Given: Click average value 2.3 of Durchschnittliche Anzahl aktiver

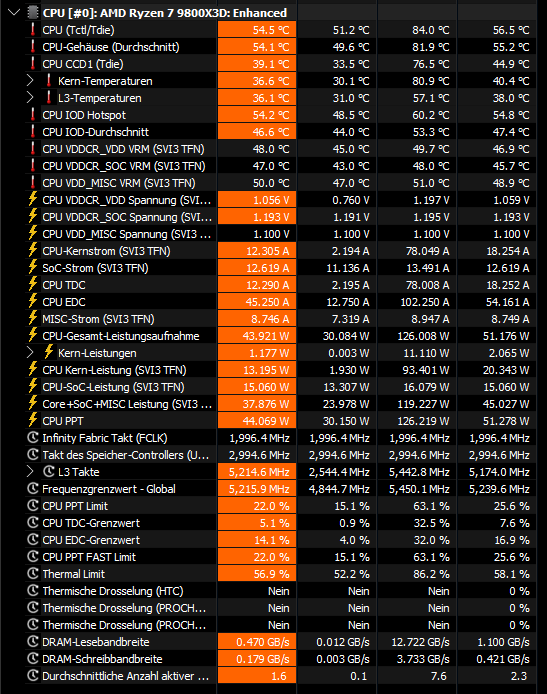Looking at the screenshot, I should coord(519,676).
